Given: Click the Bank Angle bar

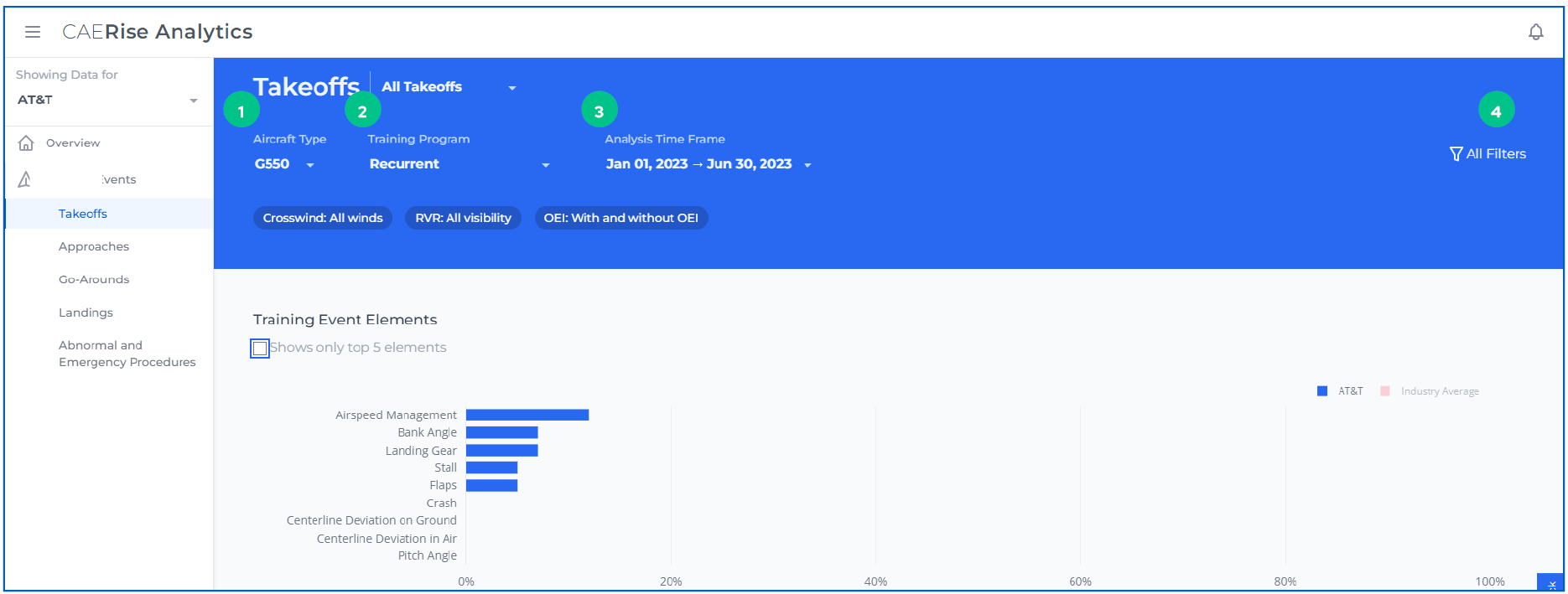Looking at the screenshot, I should [x=501, y=432].
